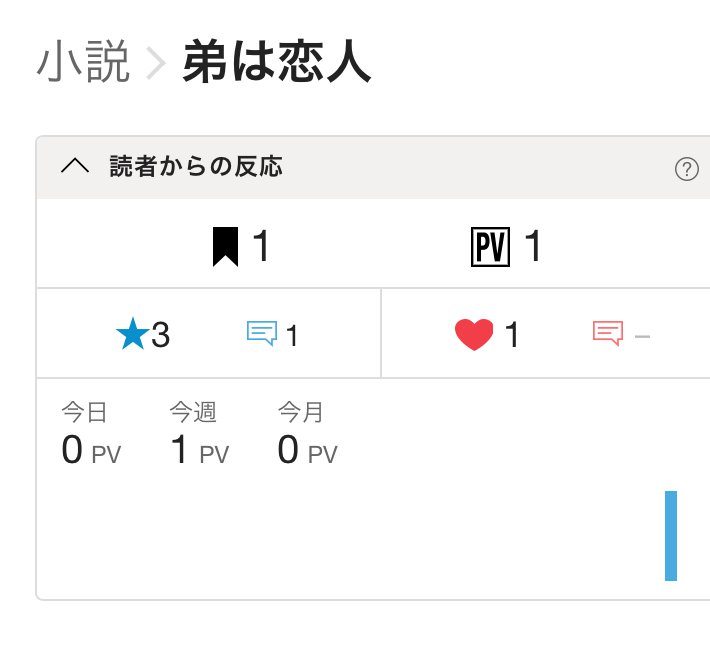Click the blue bar in PV chart

[671, 536]
